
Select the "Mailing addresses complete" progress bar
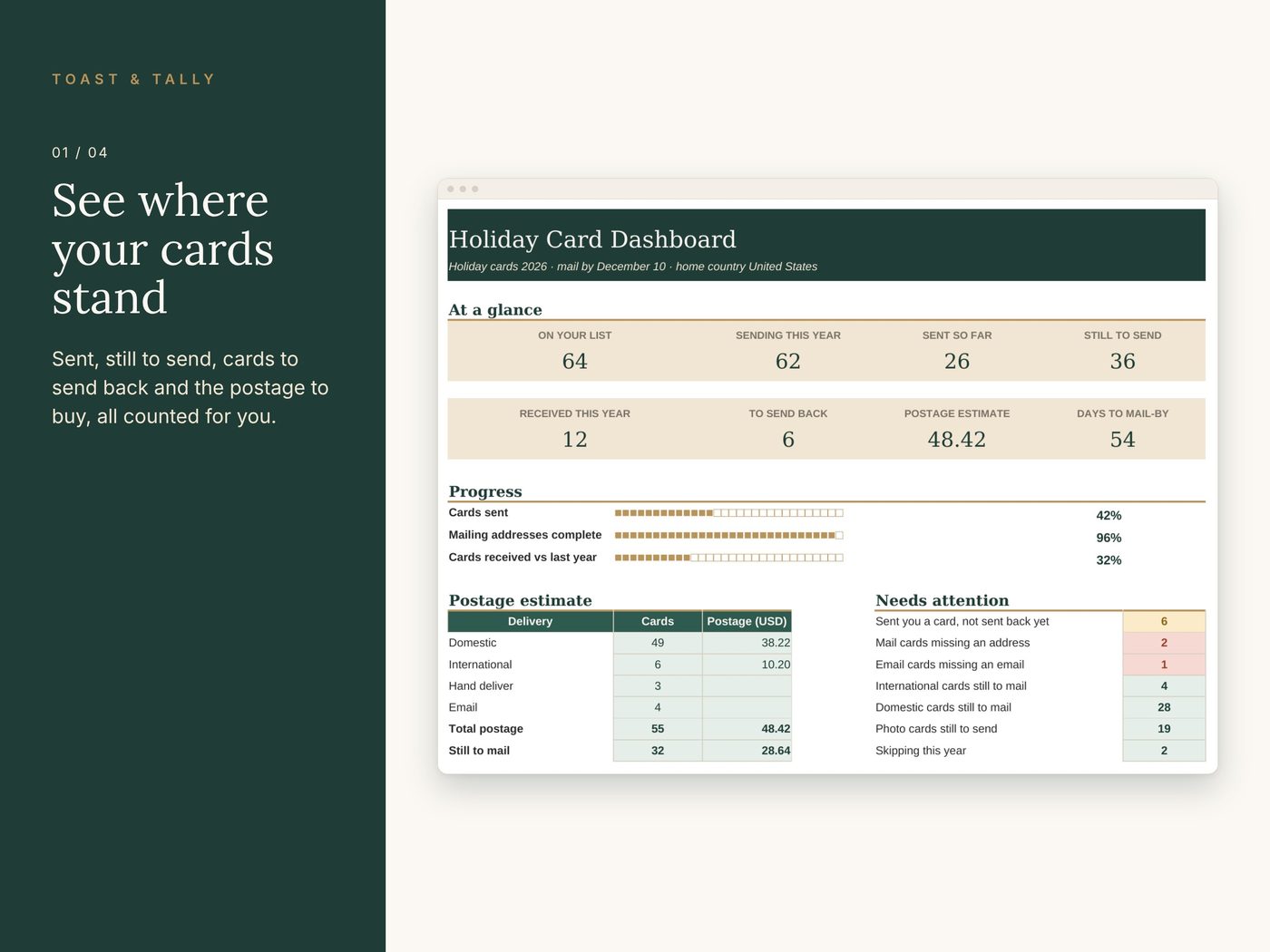729,536
